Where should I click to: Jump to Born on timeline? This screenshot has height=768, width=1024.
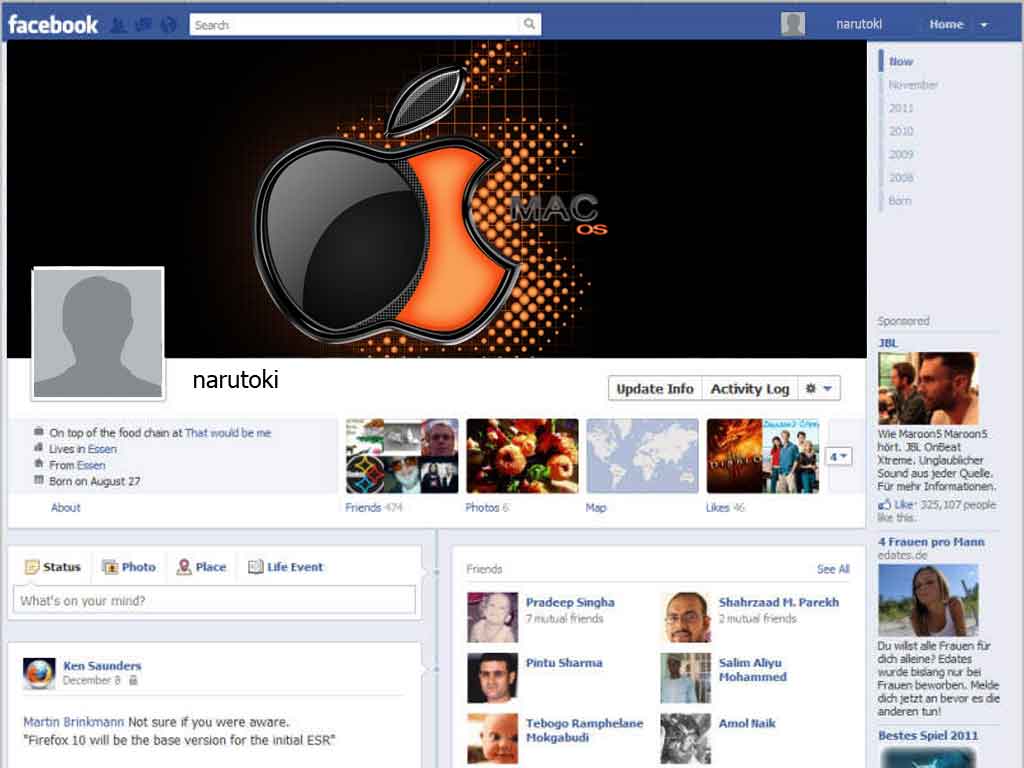pos(899,200)
